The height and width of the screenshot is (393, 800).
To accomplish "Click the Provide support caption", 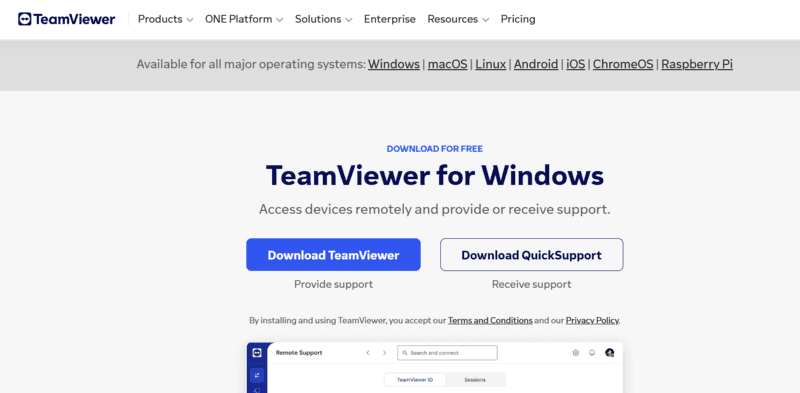I will pos(333,284).
